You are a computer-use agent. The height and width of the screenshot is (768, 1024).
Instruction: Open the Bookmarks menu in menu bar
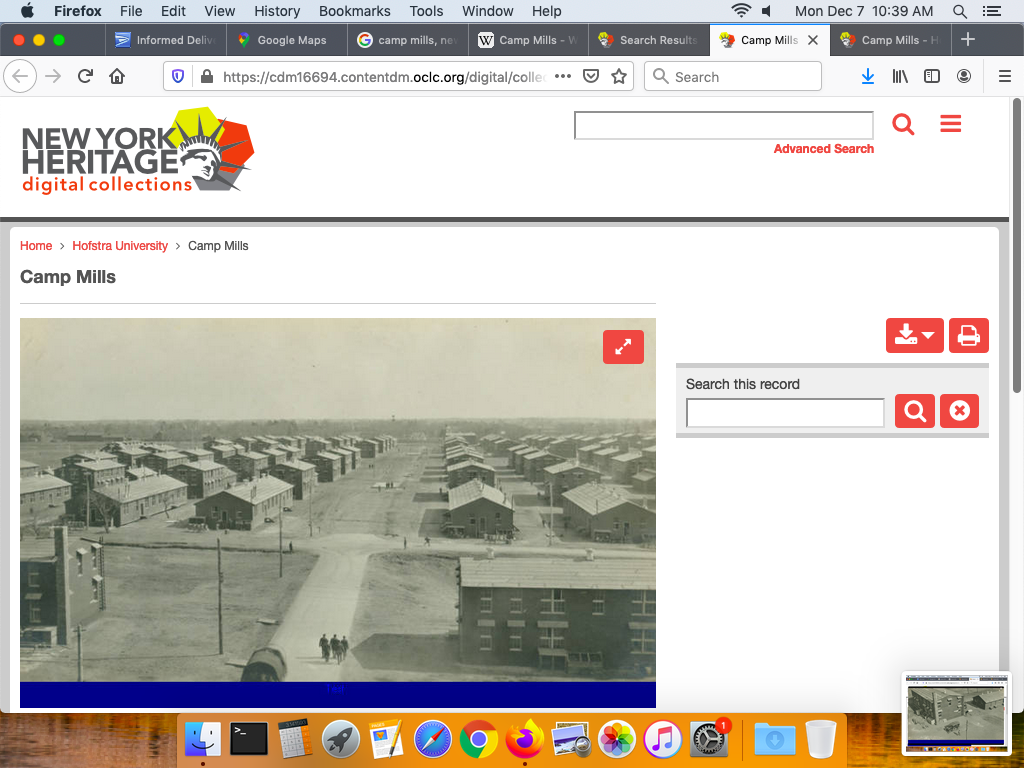(354, 11)
